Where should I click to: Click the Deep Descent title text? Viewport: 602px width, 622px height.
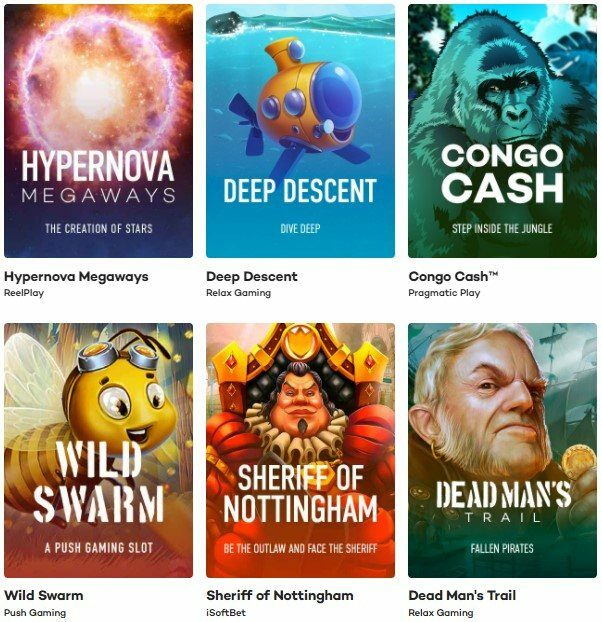(x=252, y=276)
